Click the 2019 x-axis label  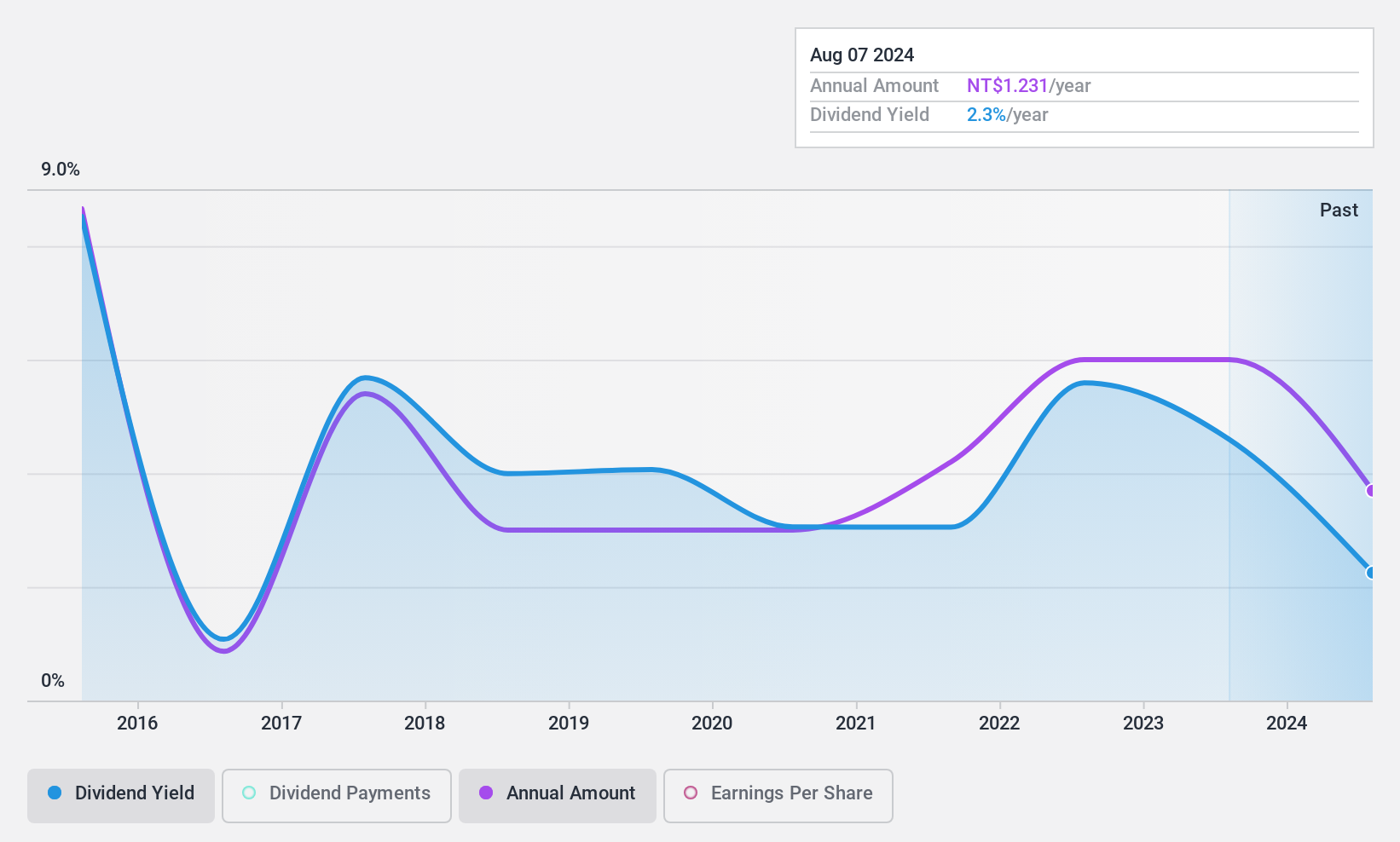(x=569, y=724)
